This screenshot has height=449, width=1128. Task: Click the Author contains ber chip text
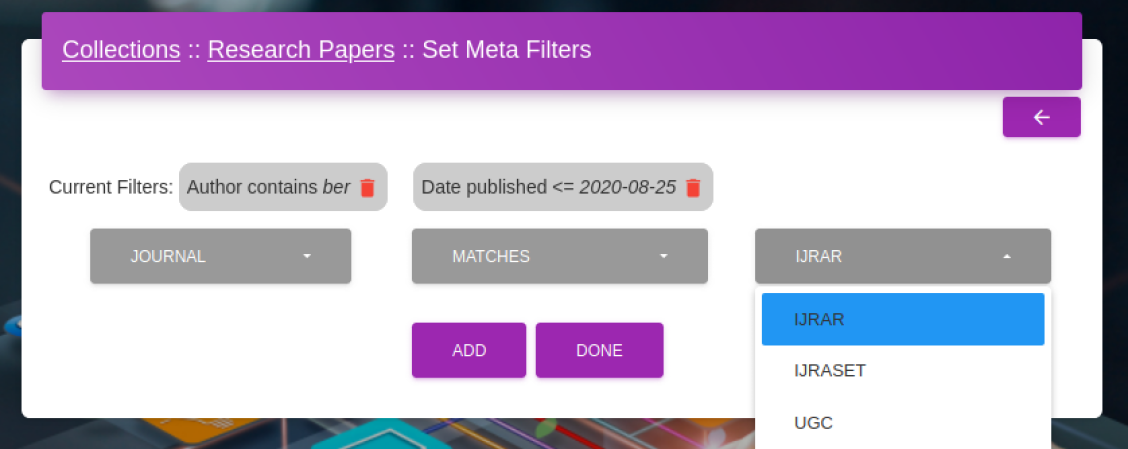[268, 188]
